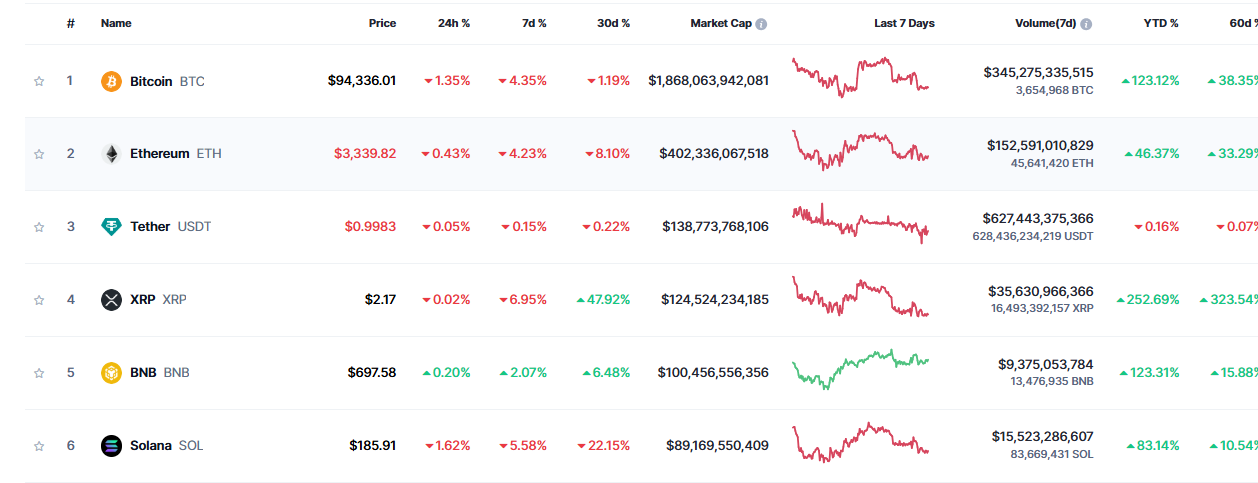The image size is (1258, 483).
Task: Toggle the watchlist star for Solana
Action: point(39,446)
